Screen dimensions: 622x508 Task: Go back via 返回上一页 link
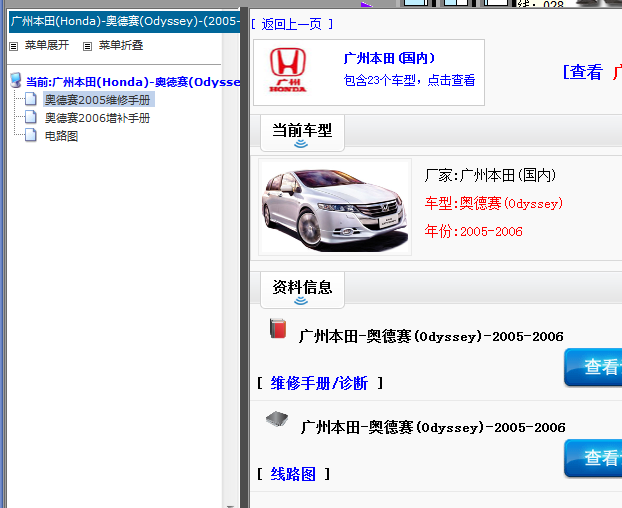coord(292,25)
